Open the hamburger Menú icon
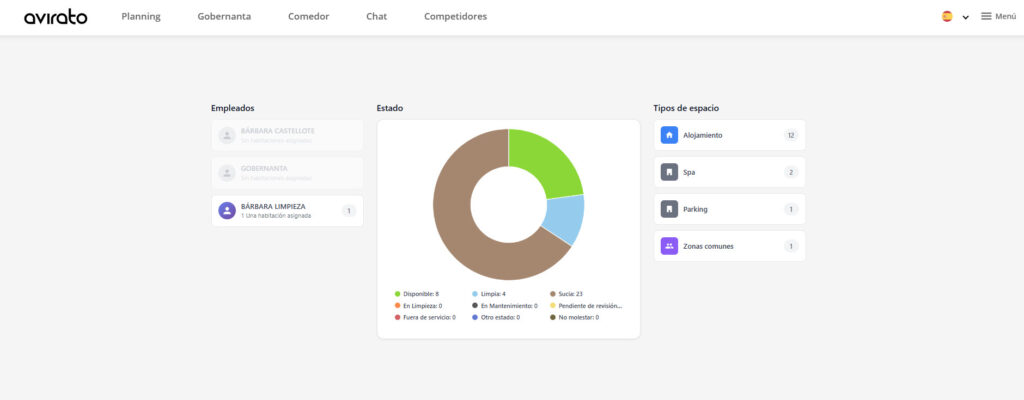Screen dimensions: 1024x400 click(x=986, y=17)
